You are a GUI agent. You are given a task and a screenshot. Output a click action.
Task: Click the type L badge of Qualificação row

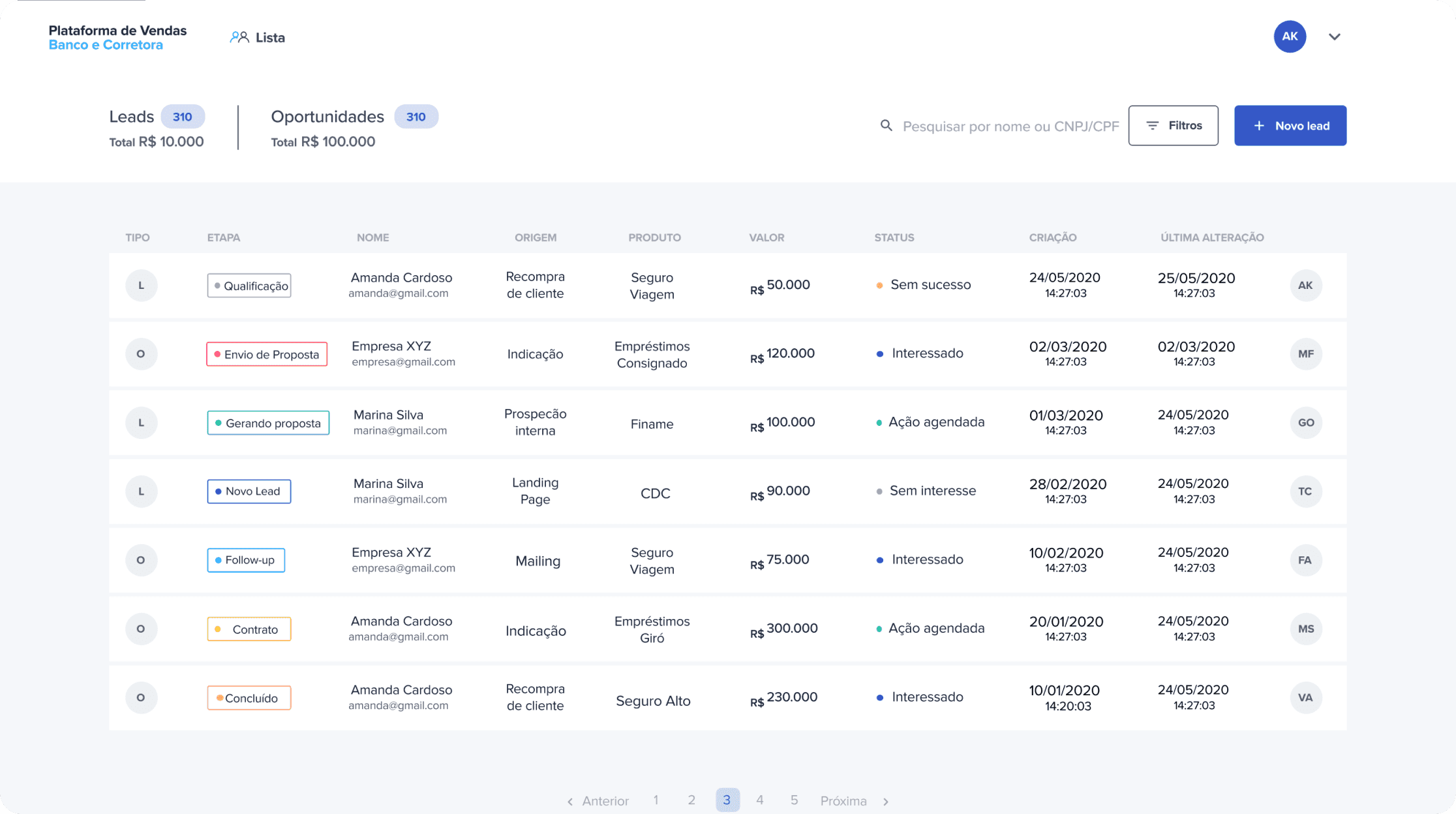[141, 285]
